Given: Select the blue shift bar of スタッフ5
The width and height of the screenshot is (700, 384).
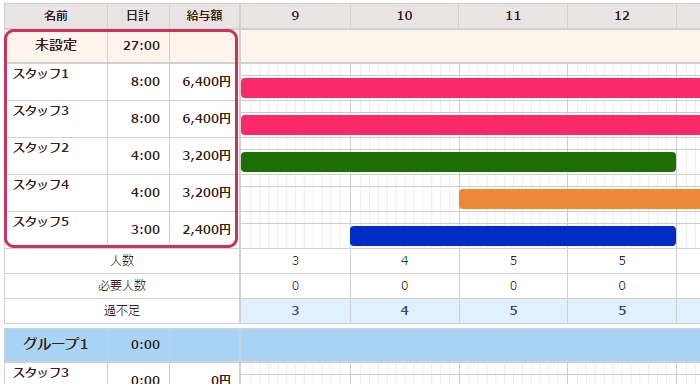Looking at the screenshot, I should click(x=513, y=236).
